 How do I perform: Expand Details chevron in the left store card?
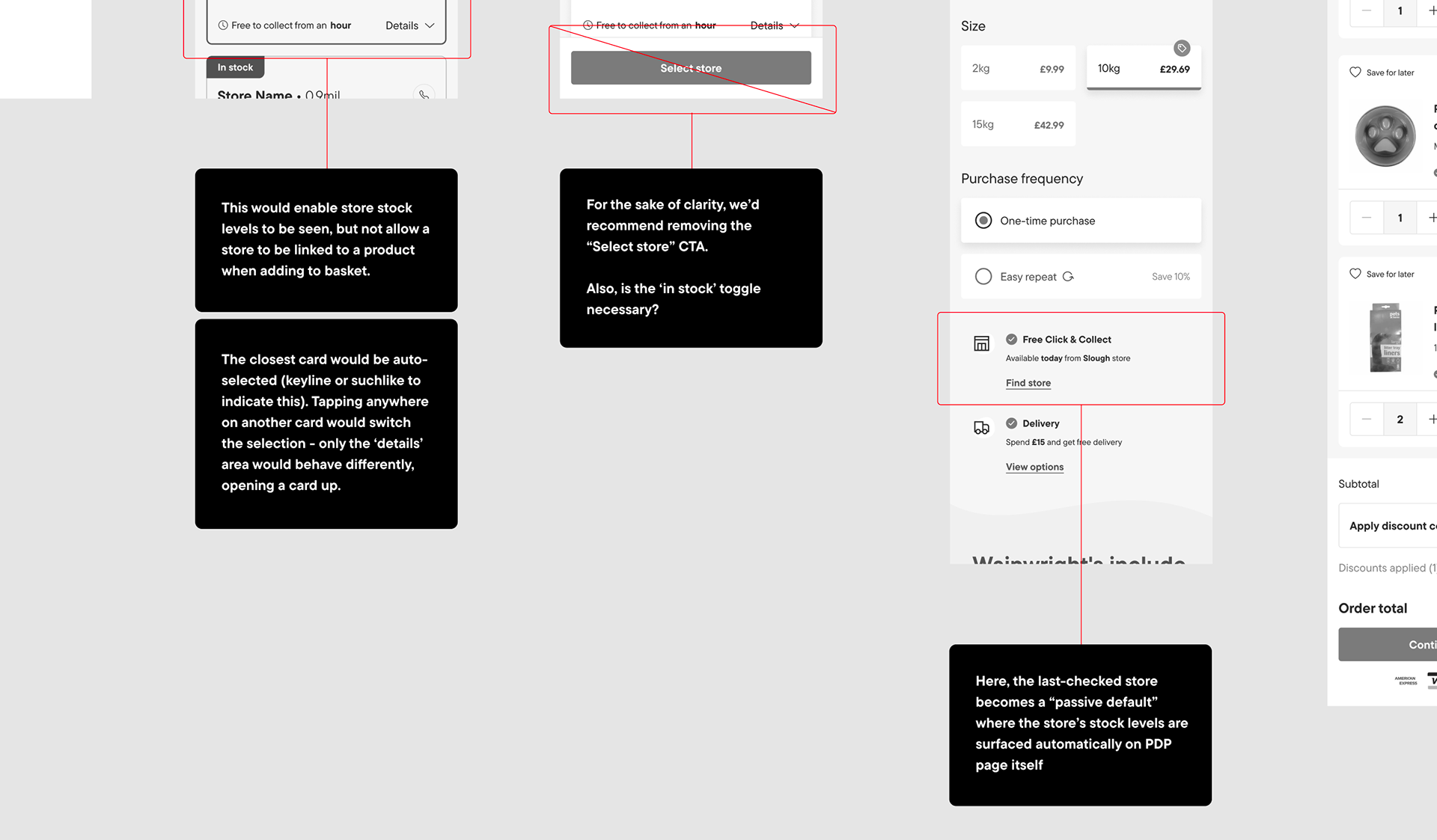click(x=430, y=25)
